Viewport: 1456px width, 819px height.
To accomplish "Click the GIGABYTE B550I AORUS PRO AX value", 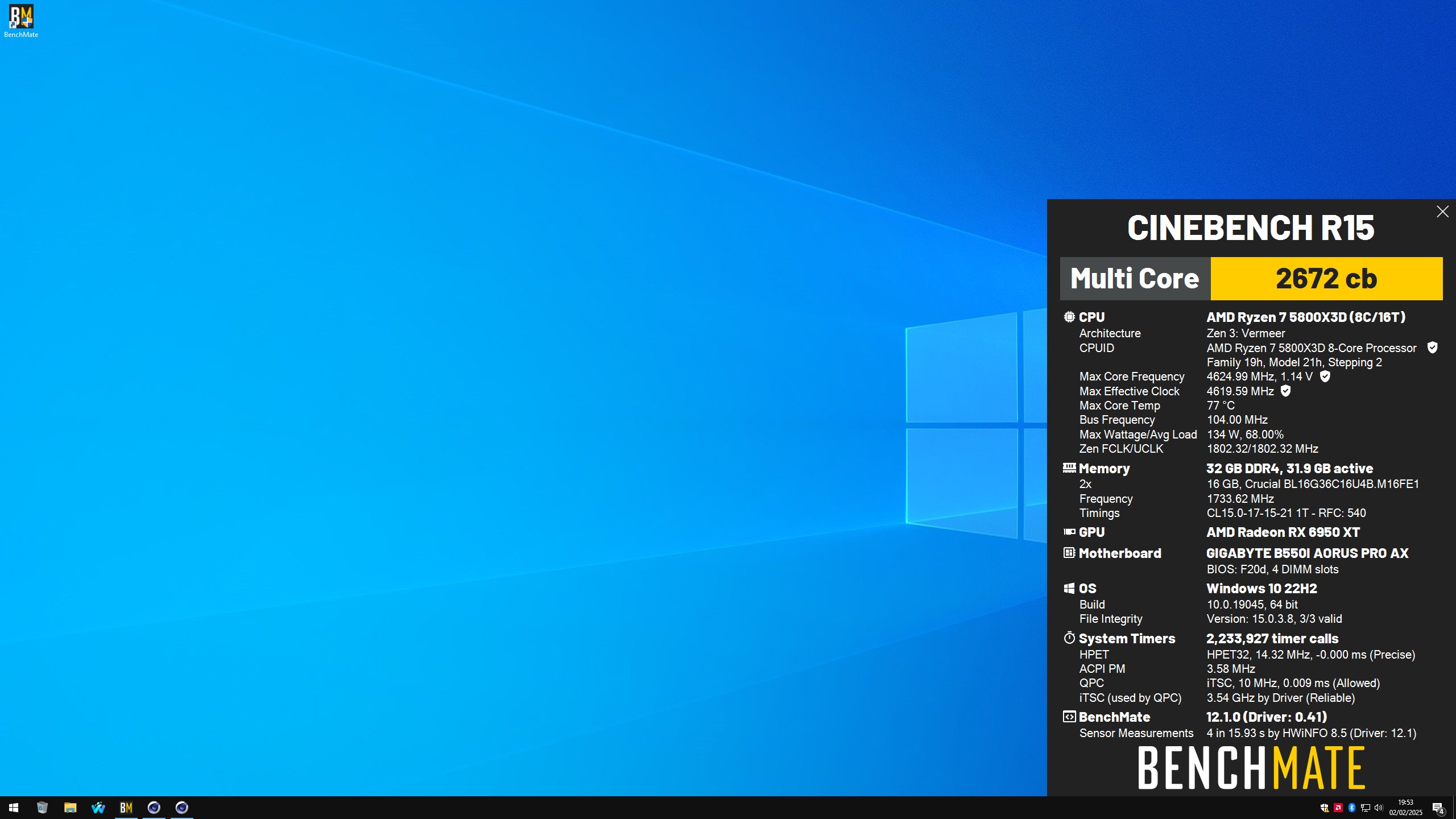I will [x=1307, y=553].
